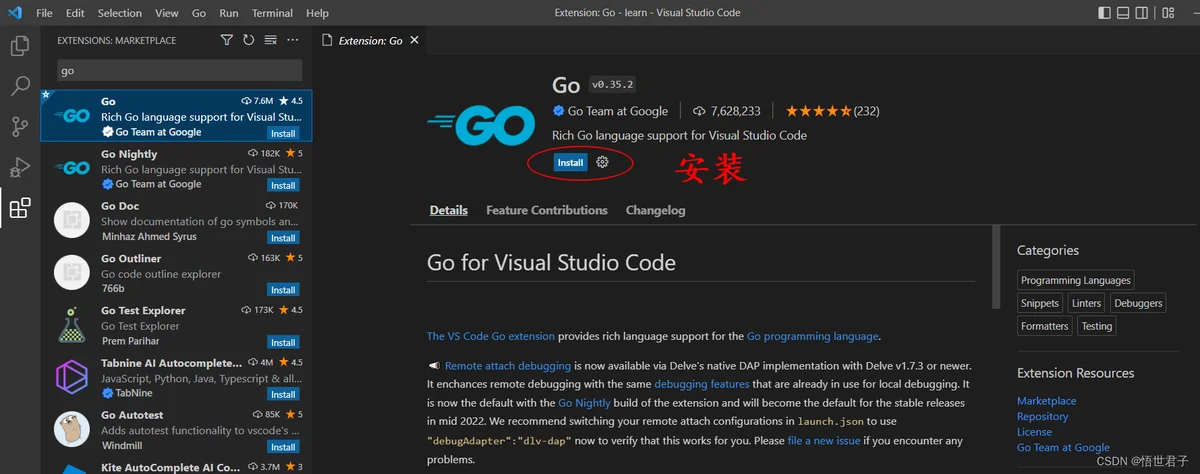Image resolution: width=1200 pixels, height=474 pixels.
Task: Click the five-star rating for Go
Action: click(x=818, y=111)
